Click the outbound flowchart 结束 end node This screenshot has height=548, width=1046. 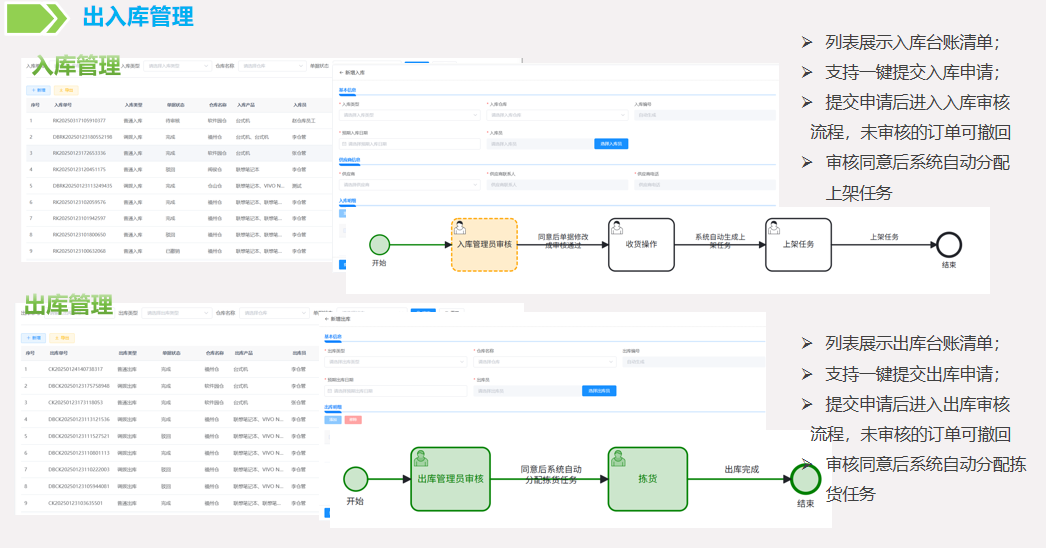[x=805, y=480]
